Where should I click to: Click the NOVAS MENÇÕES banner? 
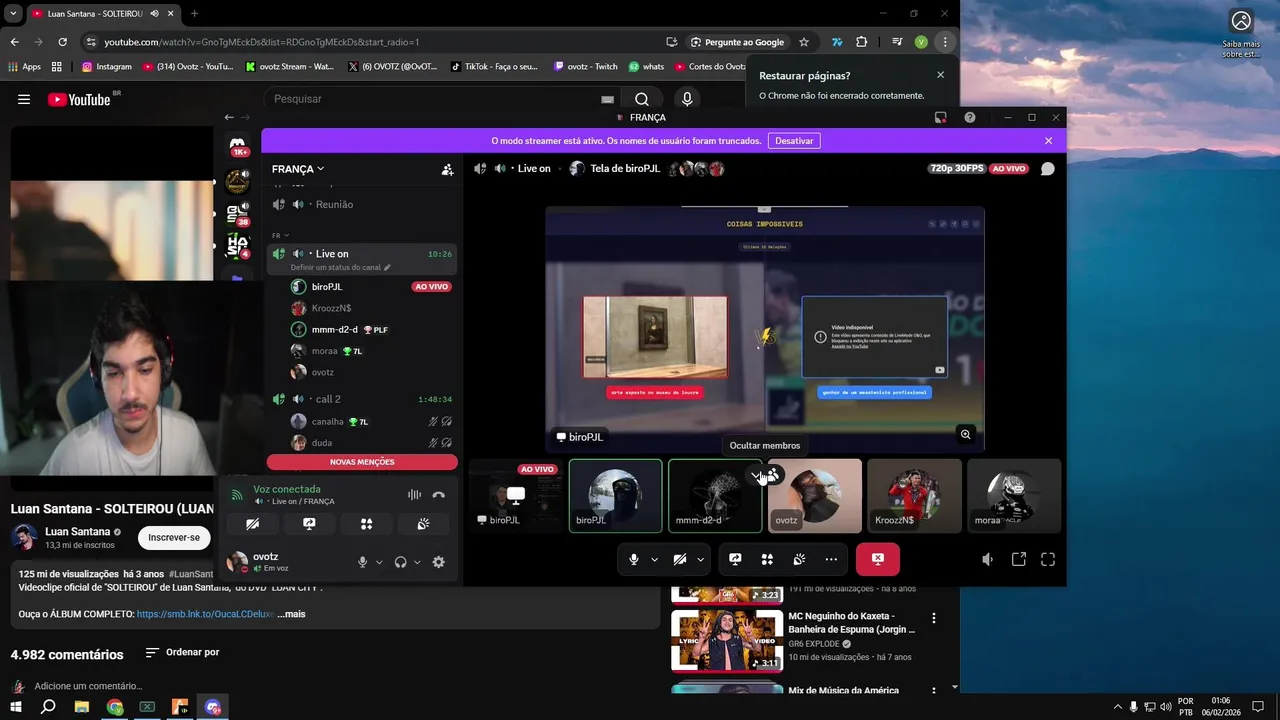362,462
